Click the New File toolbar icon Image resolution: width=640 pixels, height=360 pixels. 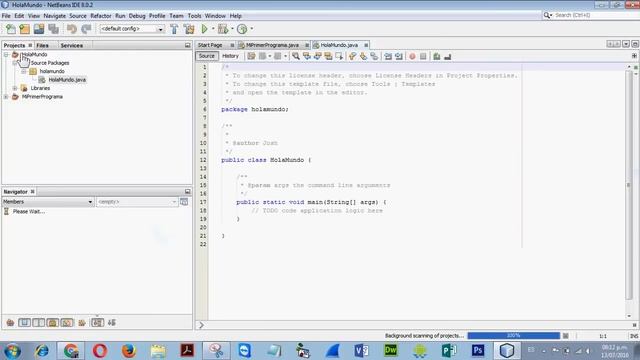pyautogui.click(x=11, y=29)
